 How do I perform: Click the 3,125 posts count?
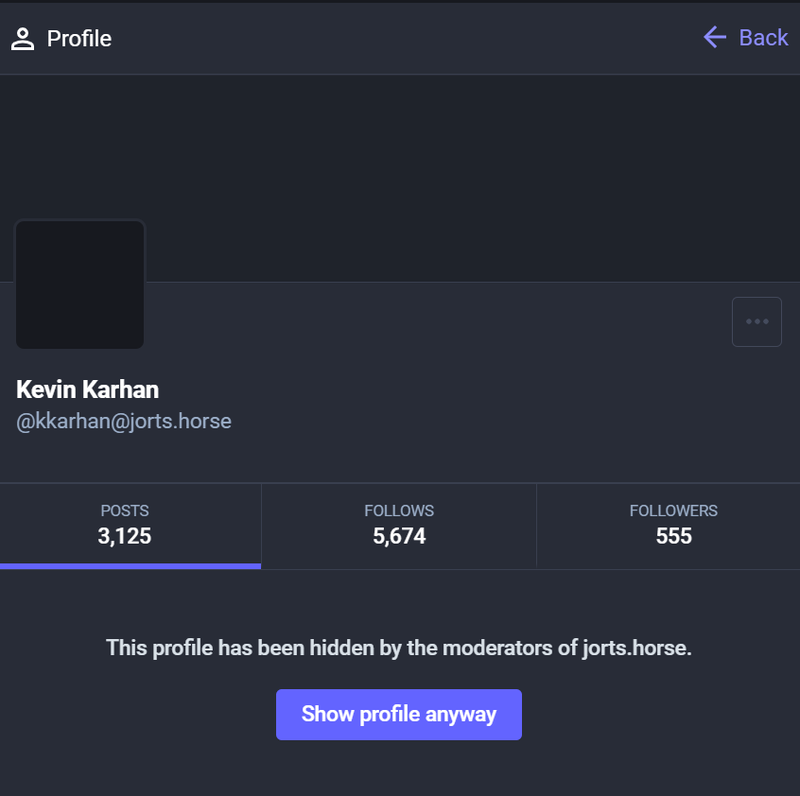tap(124, 537)
